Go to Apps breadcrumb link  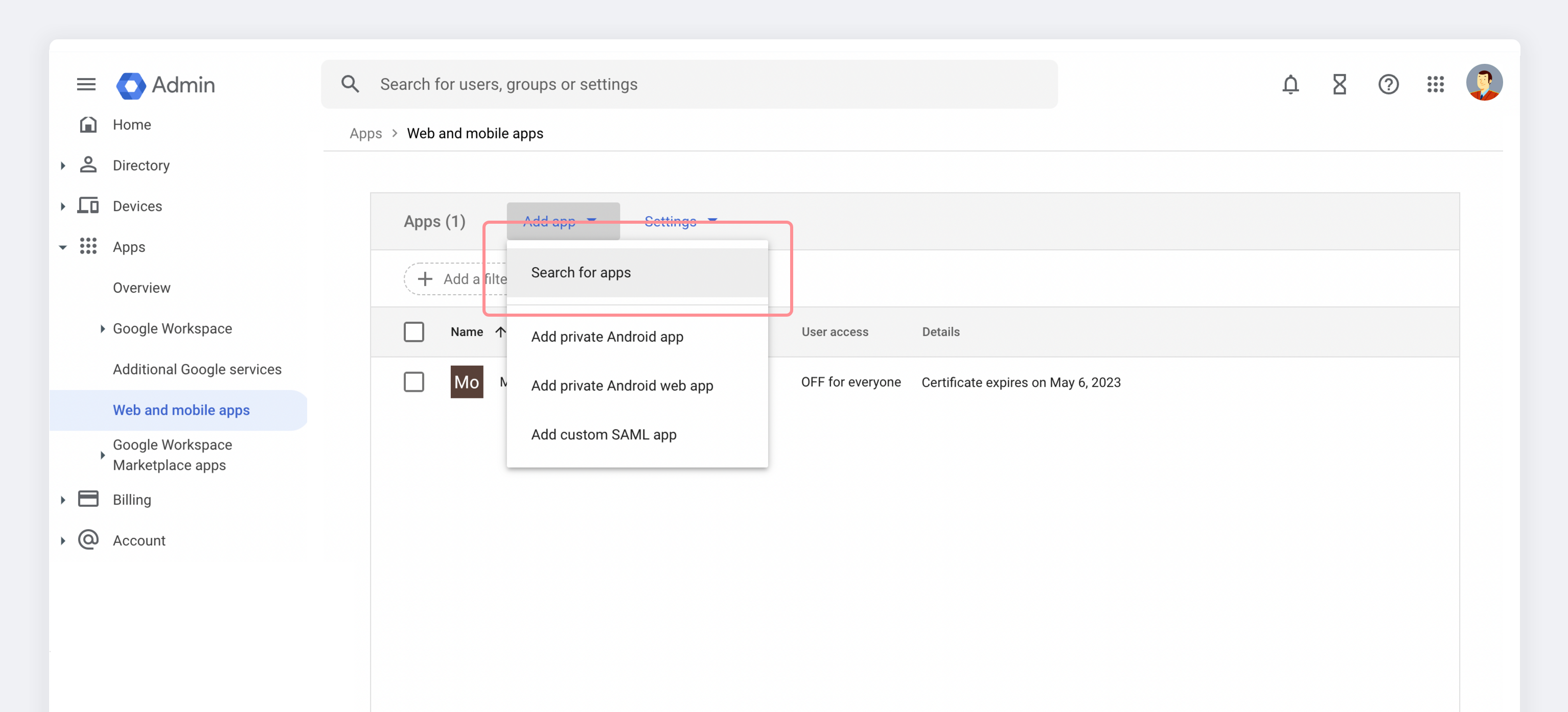(x=365, y=133)
